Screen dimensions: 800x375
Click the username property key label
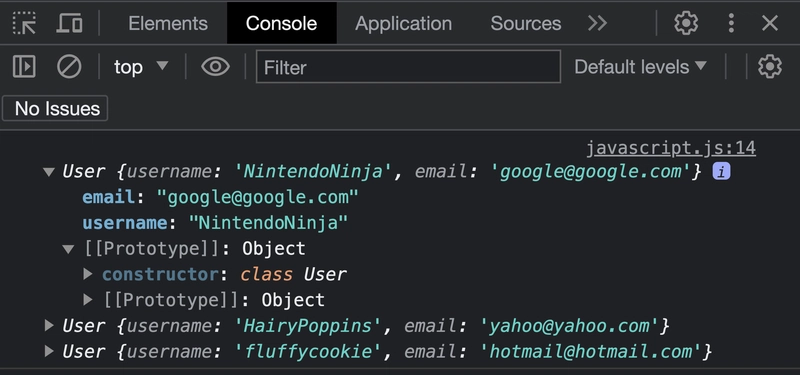pos(125,223)
